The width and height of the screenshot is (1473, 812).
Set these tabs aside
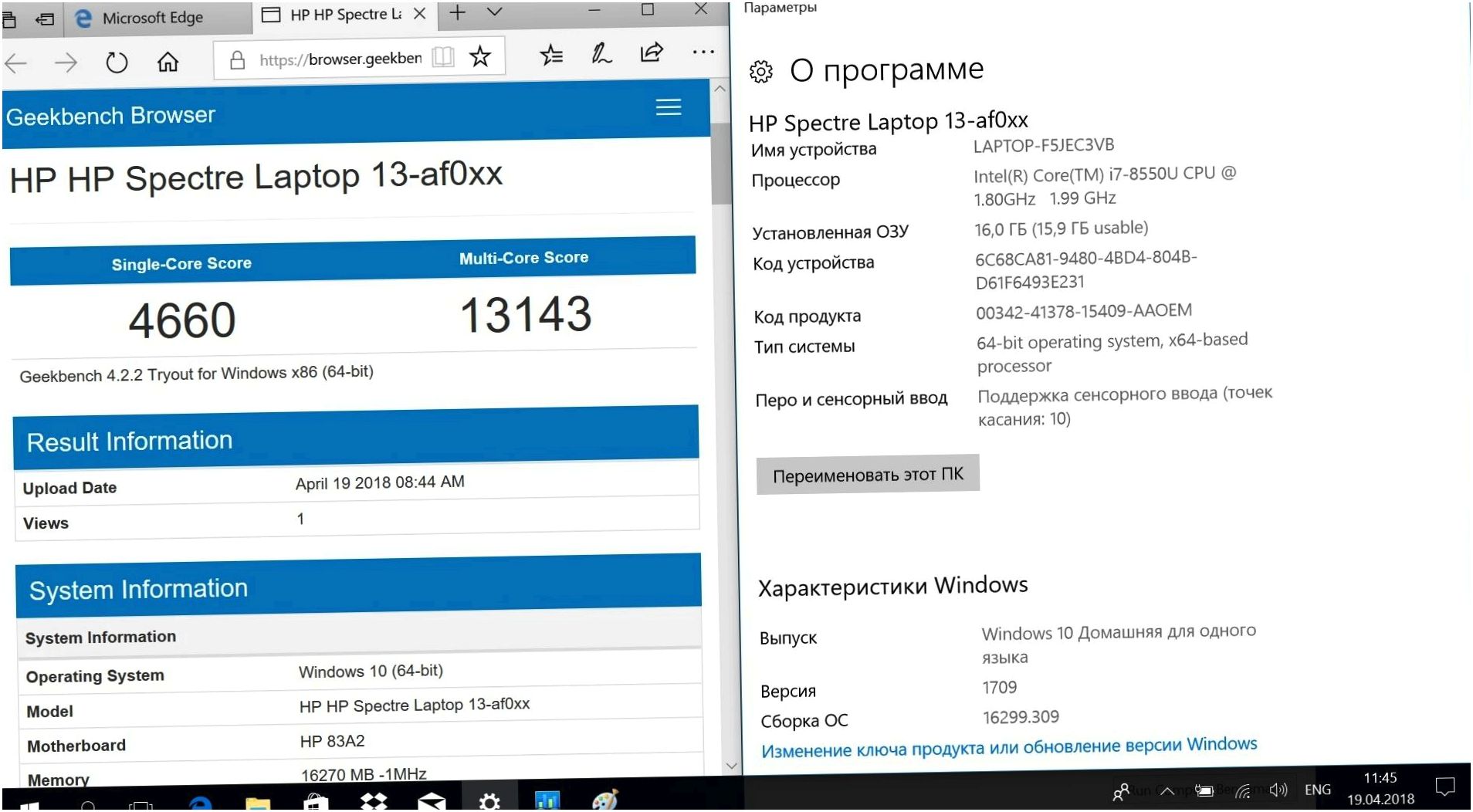45,19
